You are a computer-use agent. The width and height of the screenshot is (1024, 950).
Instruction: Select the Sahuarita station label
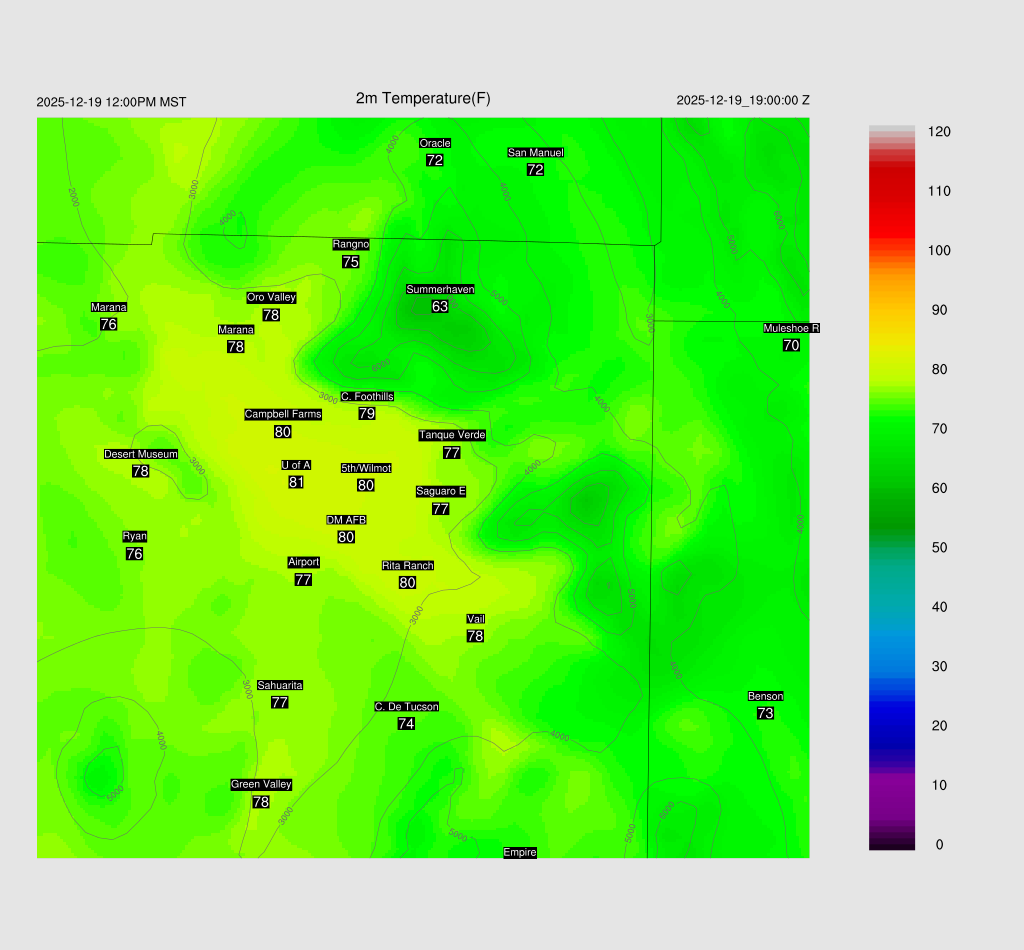(x=280, y=685)
